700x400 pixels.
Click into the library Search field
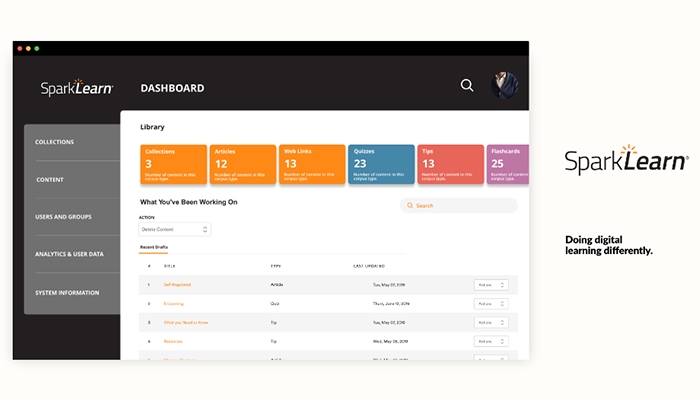(459, 205)
